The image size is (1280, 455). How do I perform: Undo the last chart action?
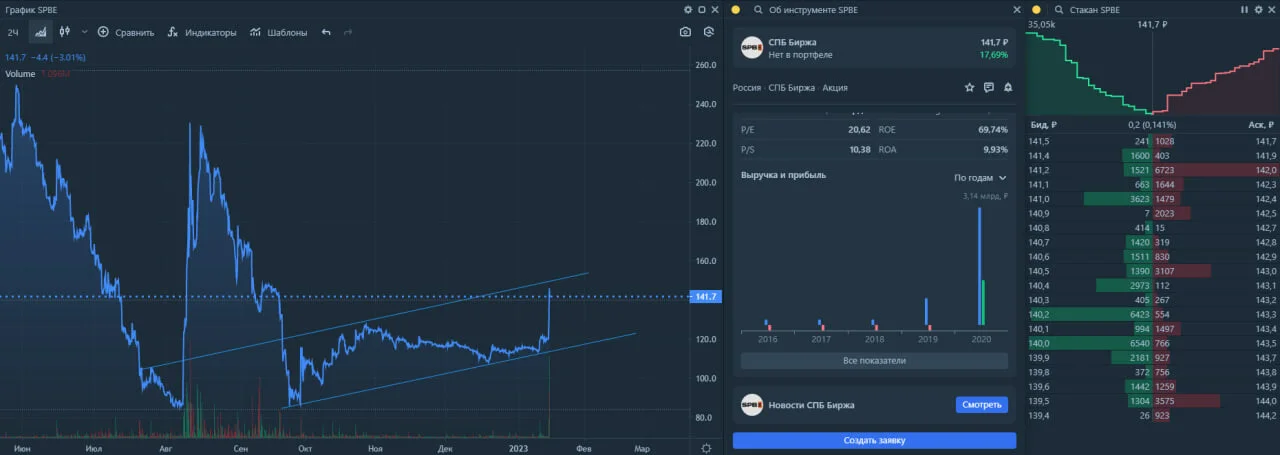tap(326, 32)
